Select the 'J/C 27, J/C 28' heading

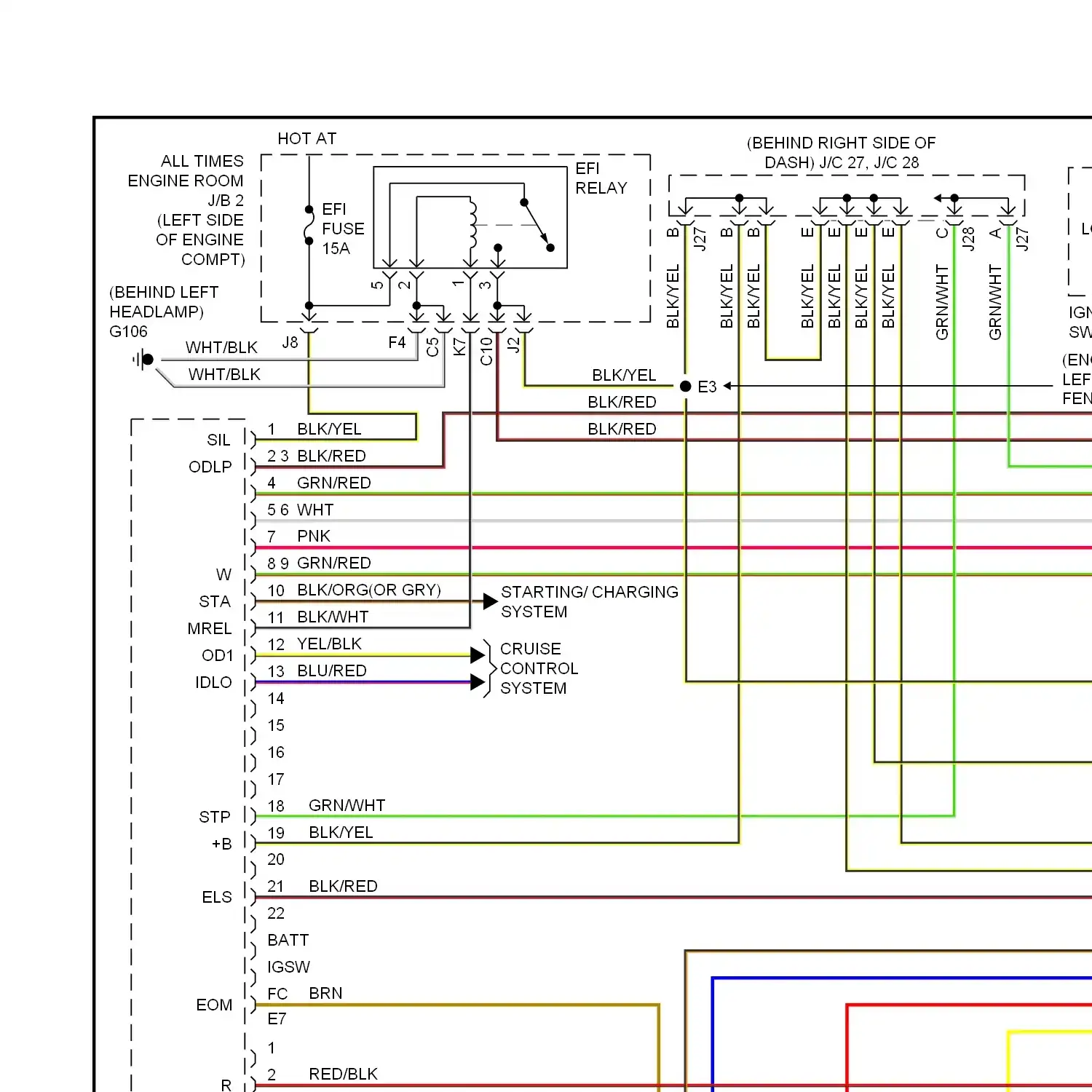(x=869, y=162)
